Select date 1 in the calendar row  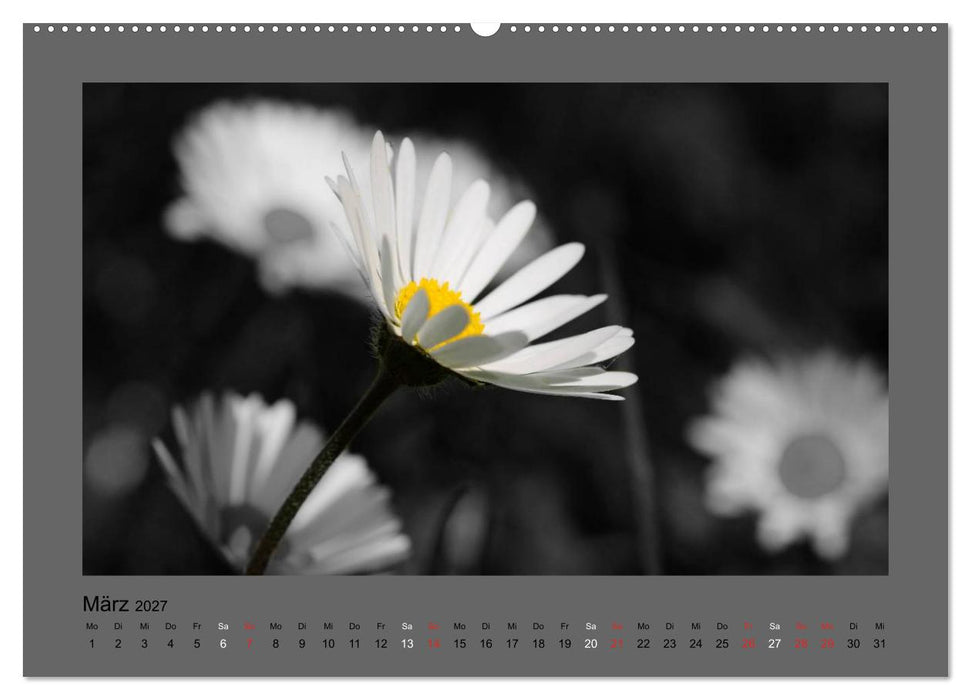click(x=92, y=644)
